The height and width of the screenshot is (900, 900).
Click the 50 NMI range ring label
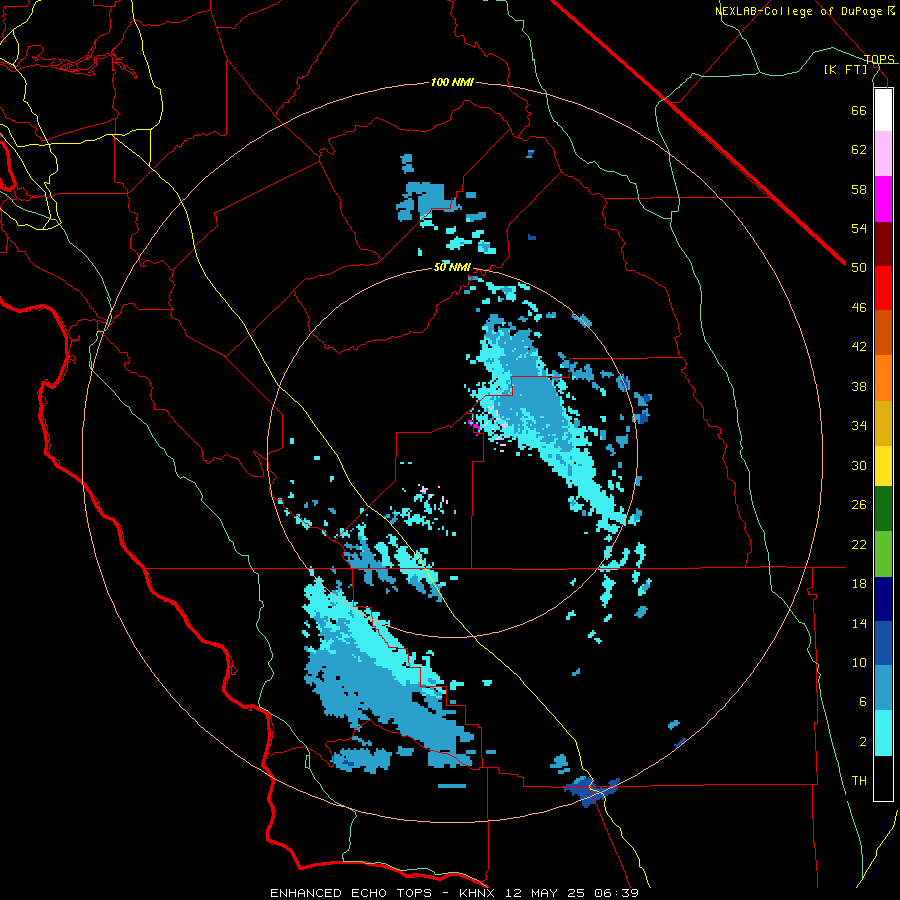452,267
